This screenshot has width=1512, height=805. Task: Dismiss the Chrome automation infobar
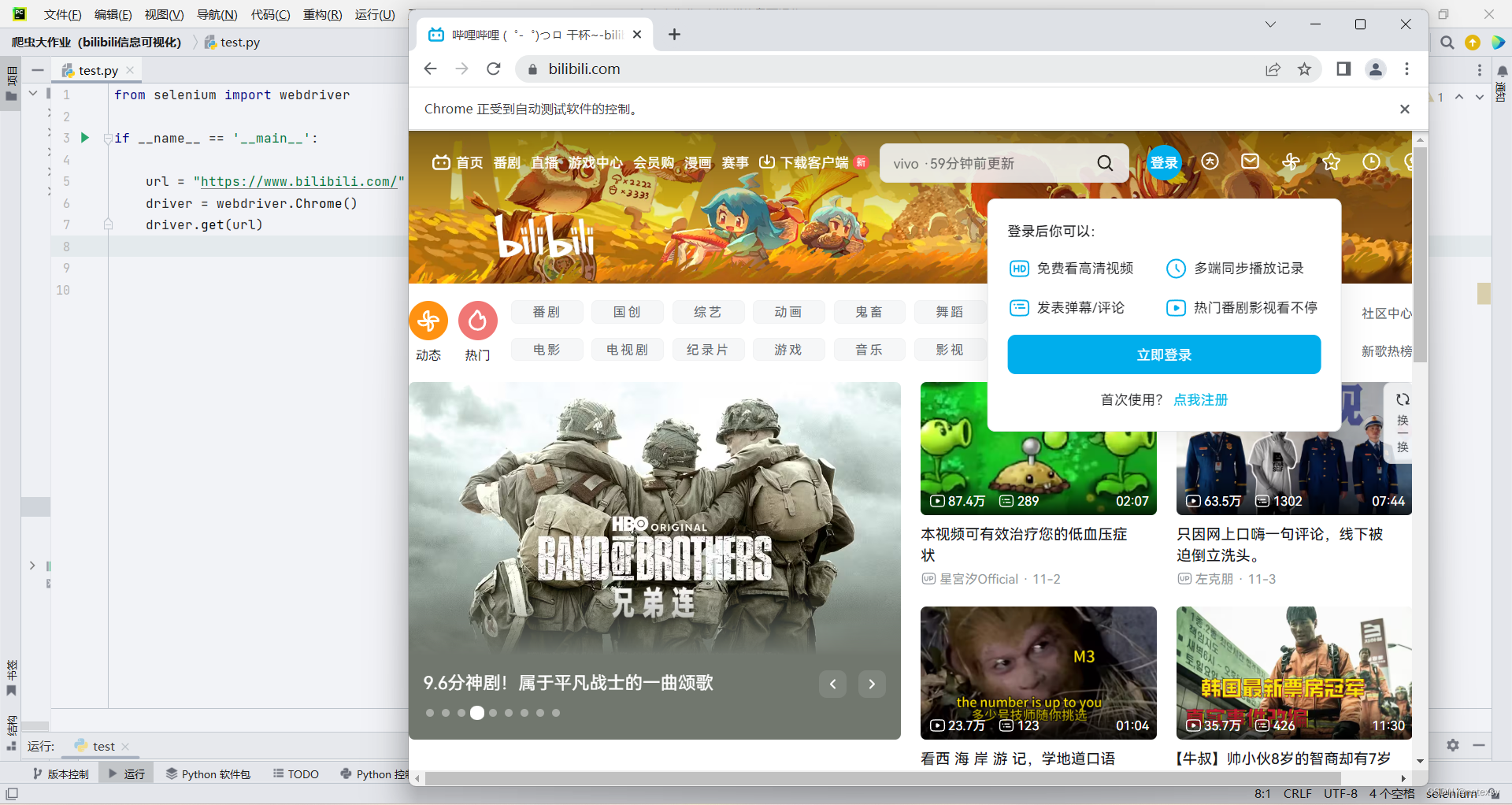pos(1404,109)
